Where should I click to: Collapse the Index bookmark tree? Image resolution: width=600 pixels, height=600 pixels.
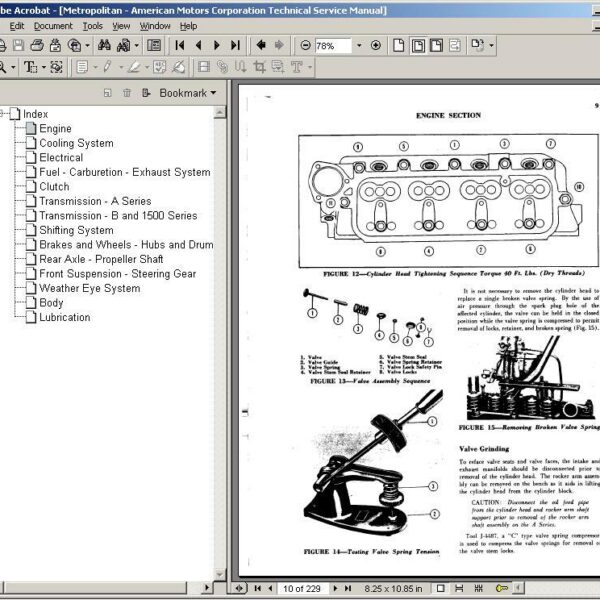(x=3, y=114)
